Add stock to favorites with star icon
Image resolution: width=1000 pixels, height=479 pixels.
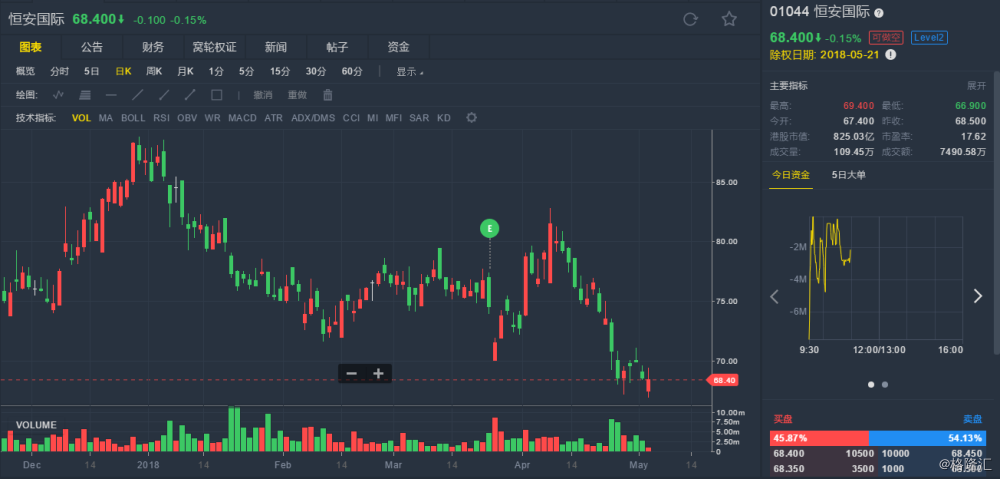pos(729,19)
